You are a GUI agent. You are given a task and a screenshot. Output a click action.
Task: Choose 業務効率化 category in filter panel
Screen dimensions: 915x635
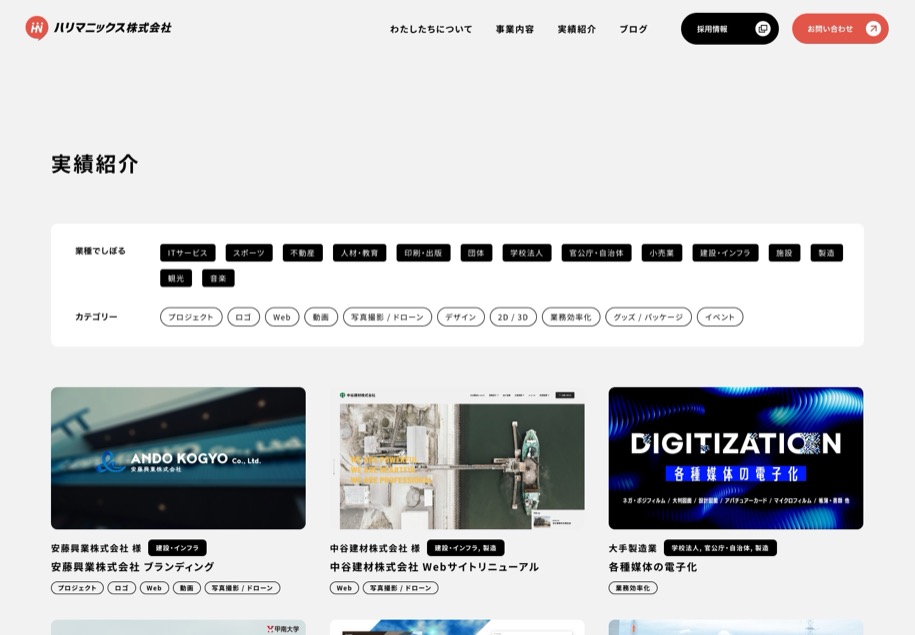571,317
